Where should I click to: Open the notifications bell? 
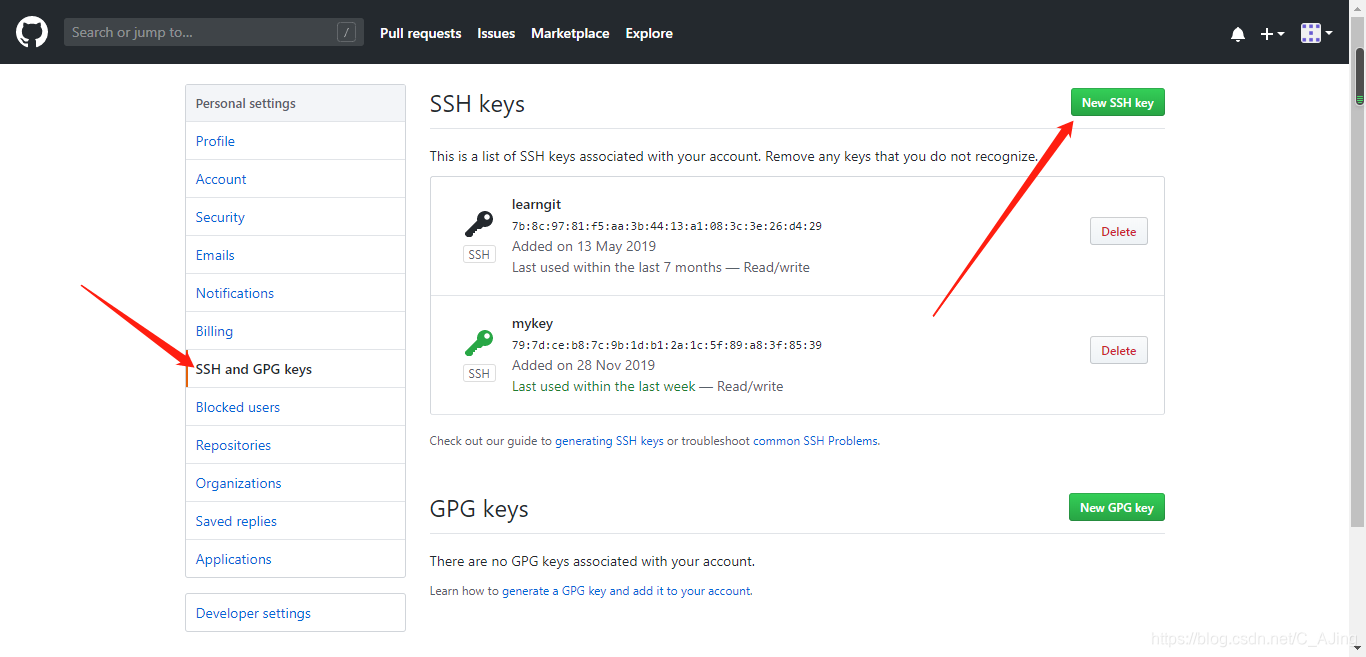pyautogui.click(x=1238, y=33)
